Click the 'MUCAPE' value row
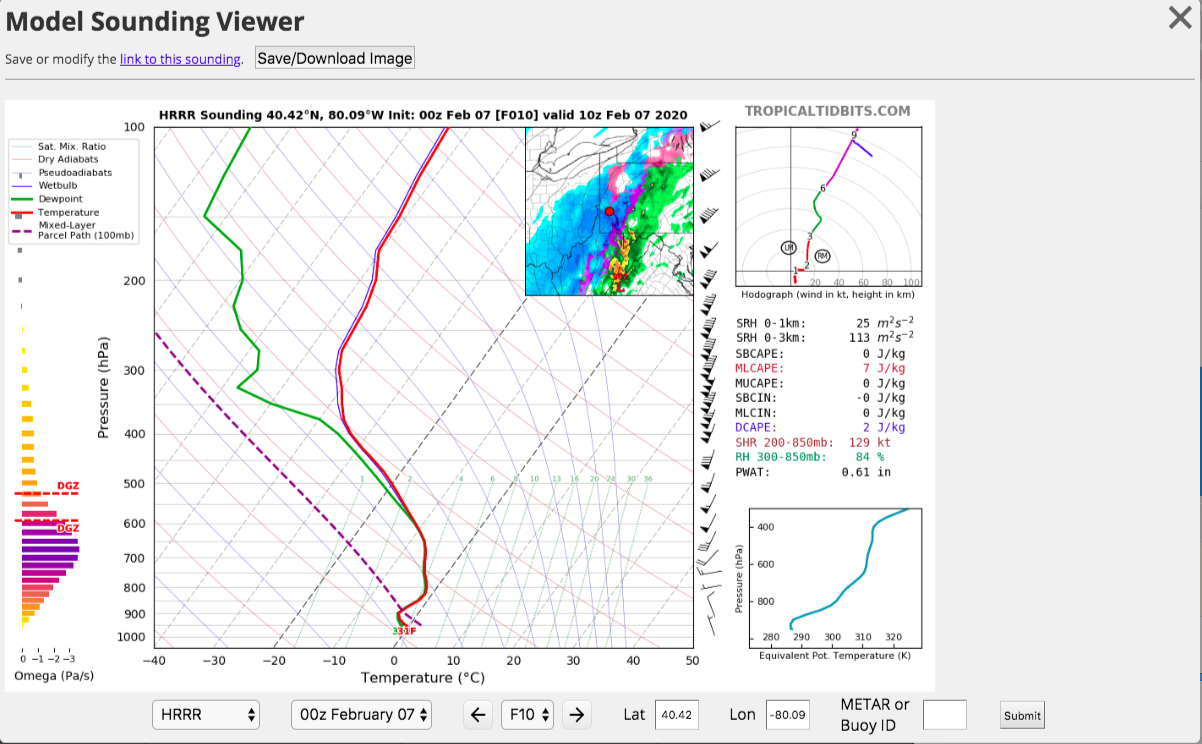 click(x=821, y=383)
